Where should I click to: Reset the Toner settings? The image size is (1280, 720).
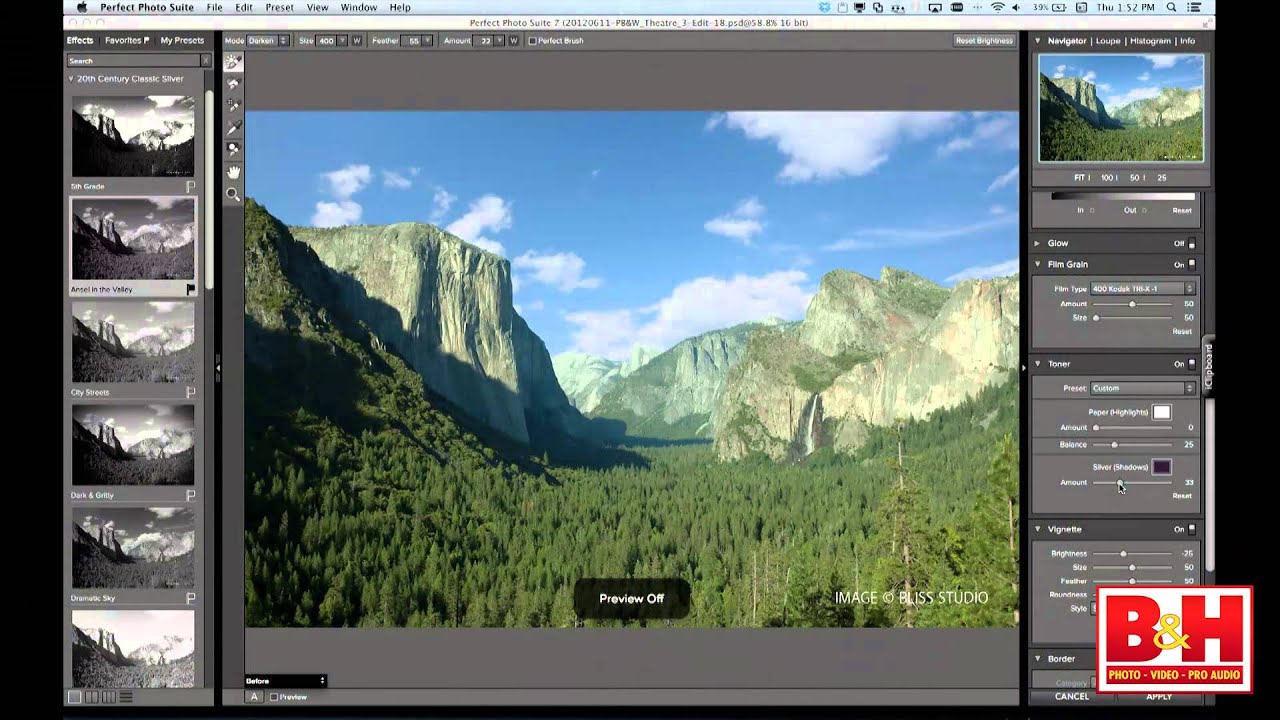1182,496
